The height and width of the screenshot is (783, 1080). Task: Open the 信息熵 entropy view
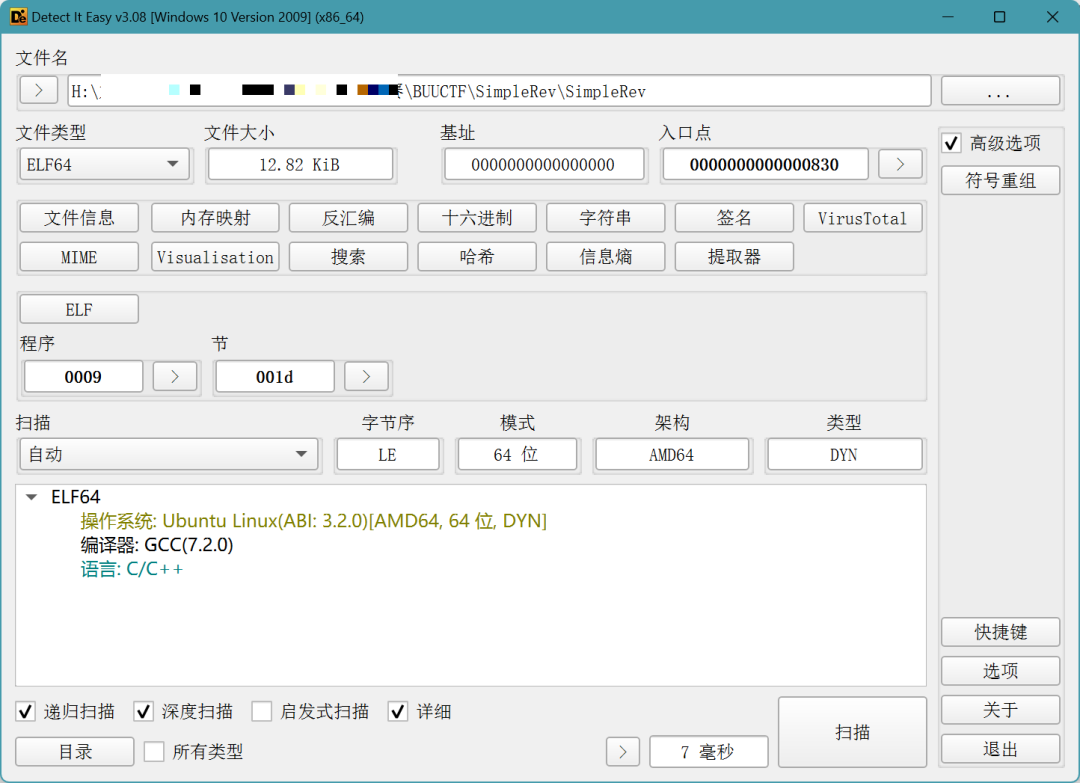605,257
